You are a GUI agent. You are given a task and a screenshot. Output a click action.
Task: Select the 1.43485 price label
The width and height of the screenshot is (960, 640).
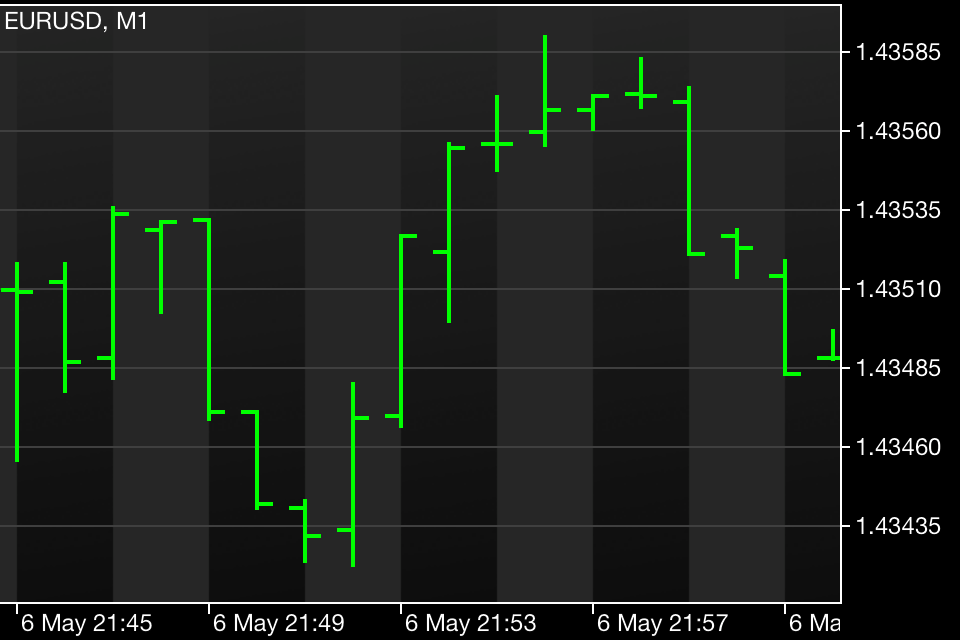point(898,368)
